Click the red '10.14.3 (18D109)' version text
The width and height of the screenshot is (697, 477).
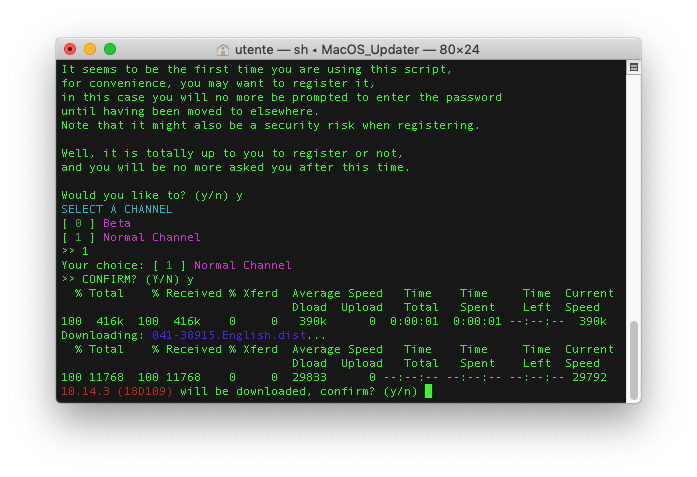[x=116, y=391]
